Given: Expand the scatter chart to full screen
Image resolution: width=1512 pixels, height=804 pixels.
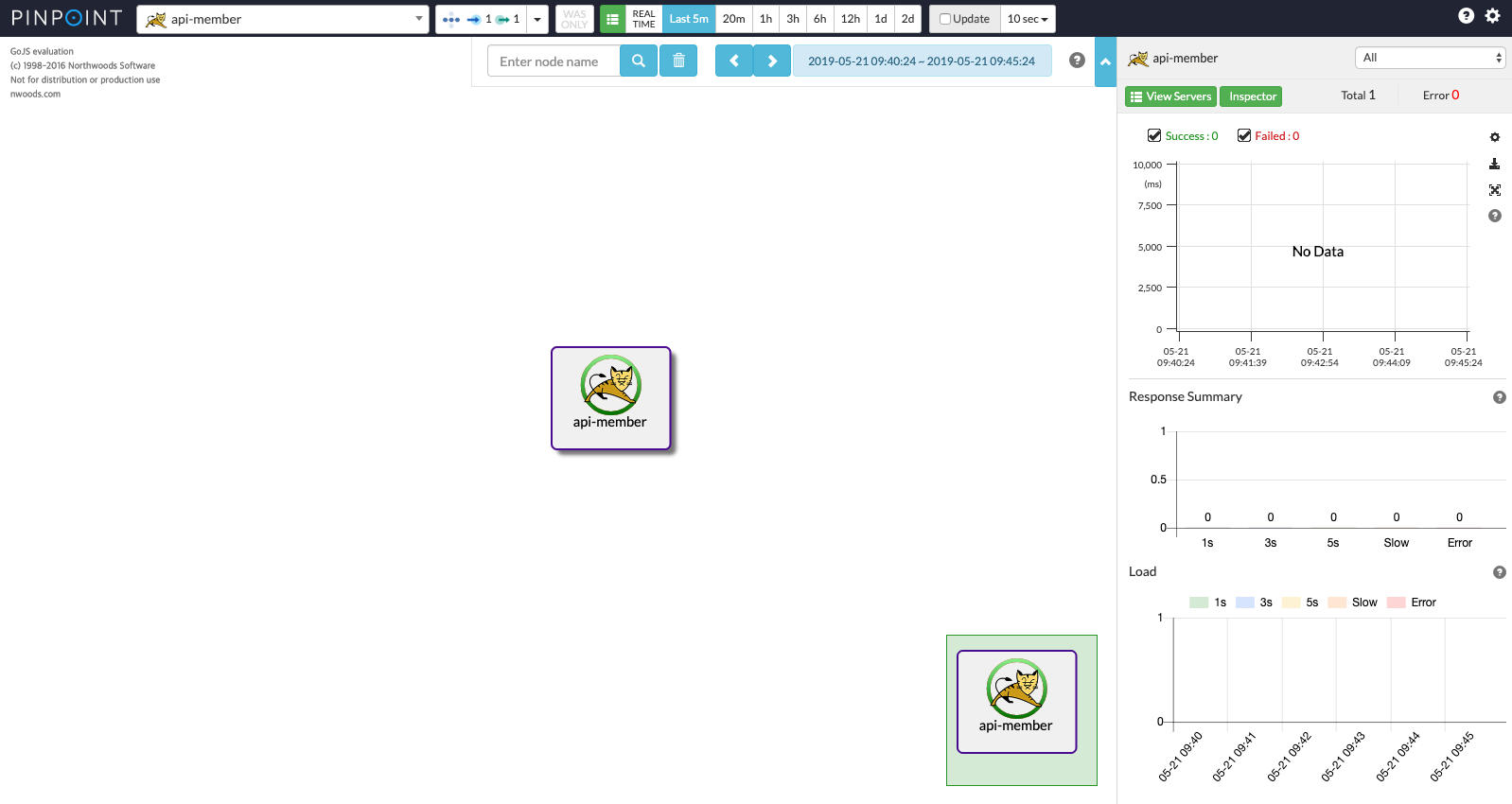Looking at the screenshot, I should (x=1495, y=190).
